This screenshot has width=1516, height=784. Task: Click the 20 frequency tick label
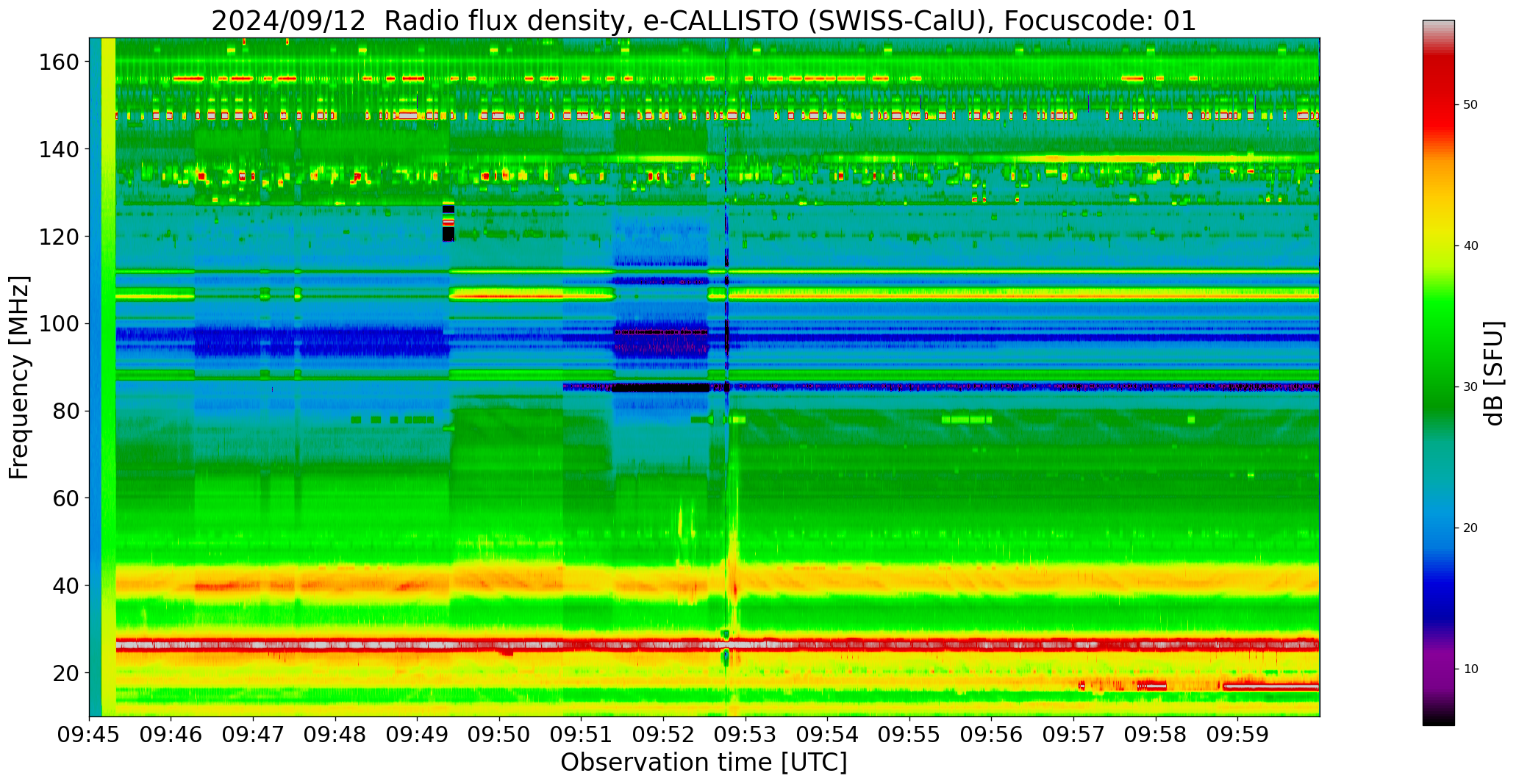pyautogui.click(x=65, y=672)
